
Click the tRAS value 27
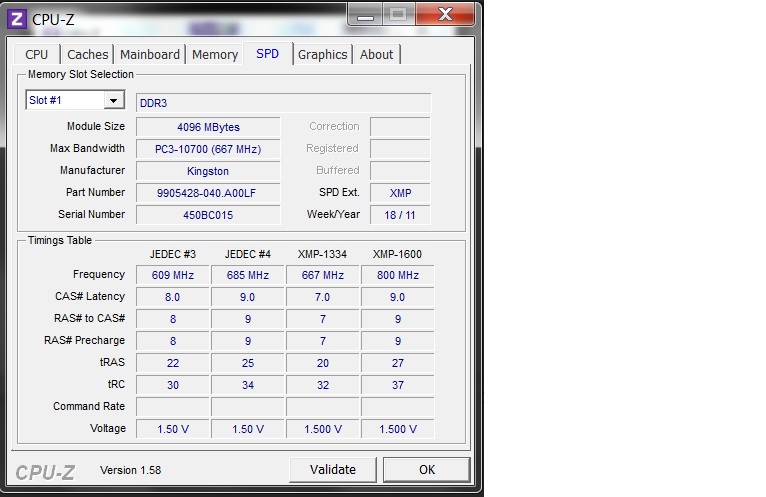398,363
